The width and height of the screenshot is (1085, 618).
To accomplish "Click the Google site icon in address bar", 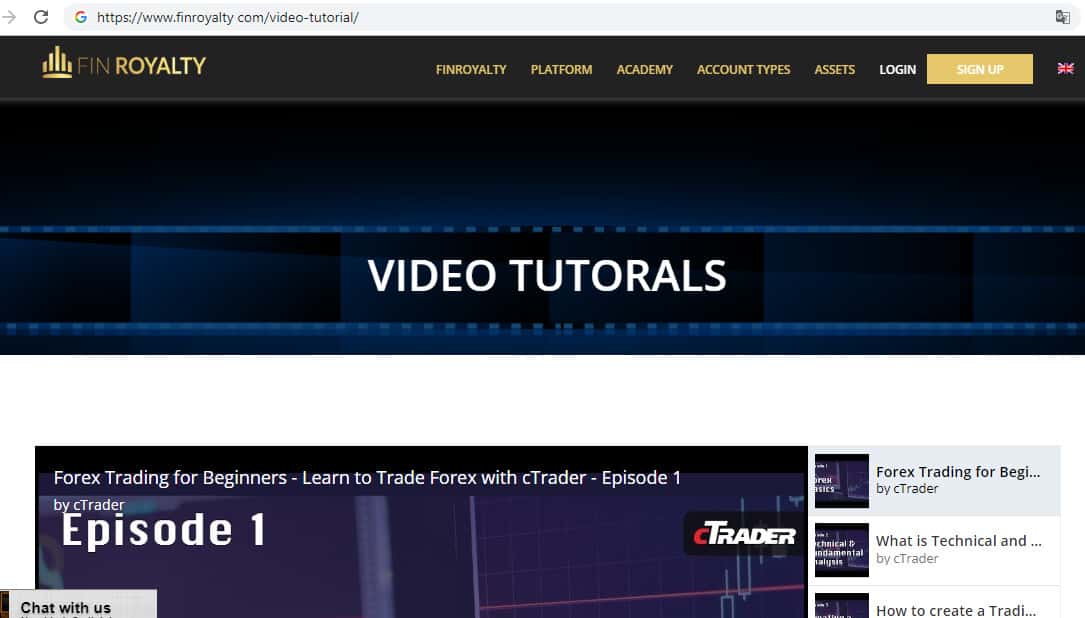I will [x=81, y=17].
